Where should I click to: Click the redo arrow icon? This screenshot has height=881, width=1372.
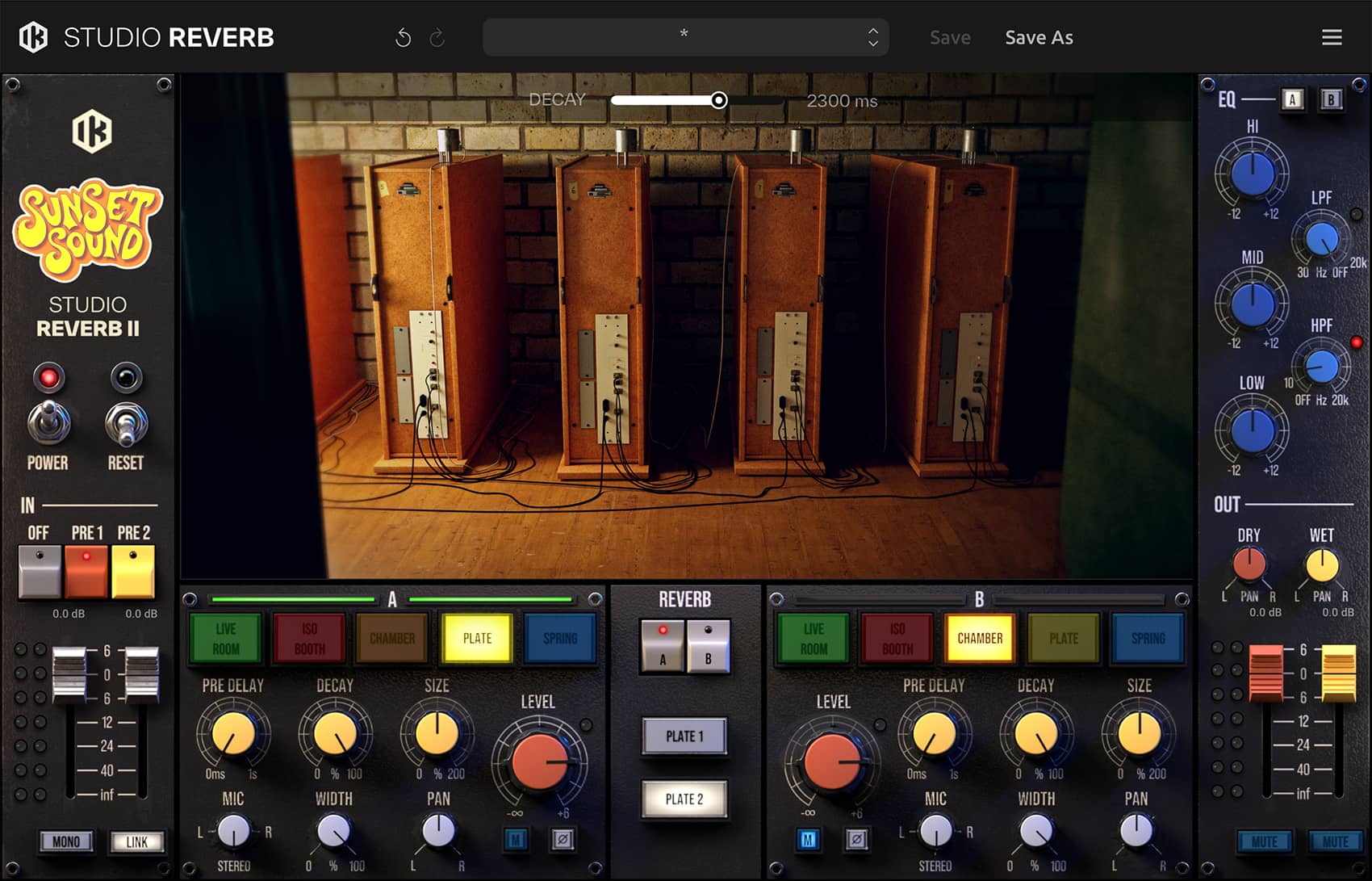pos(437,38)
